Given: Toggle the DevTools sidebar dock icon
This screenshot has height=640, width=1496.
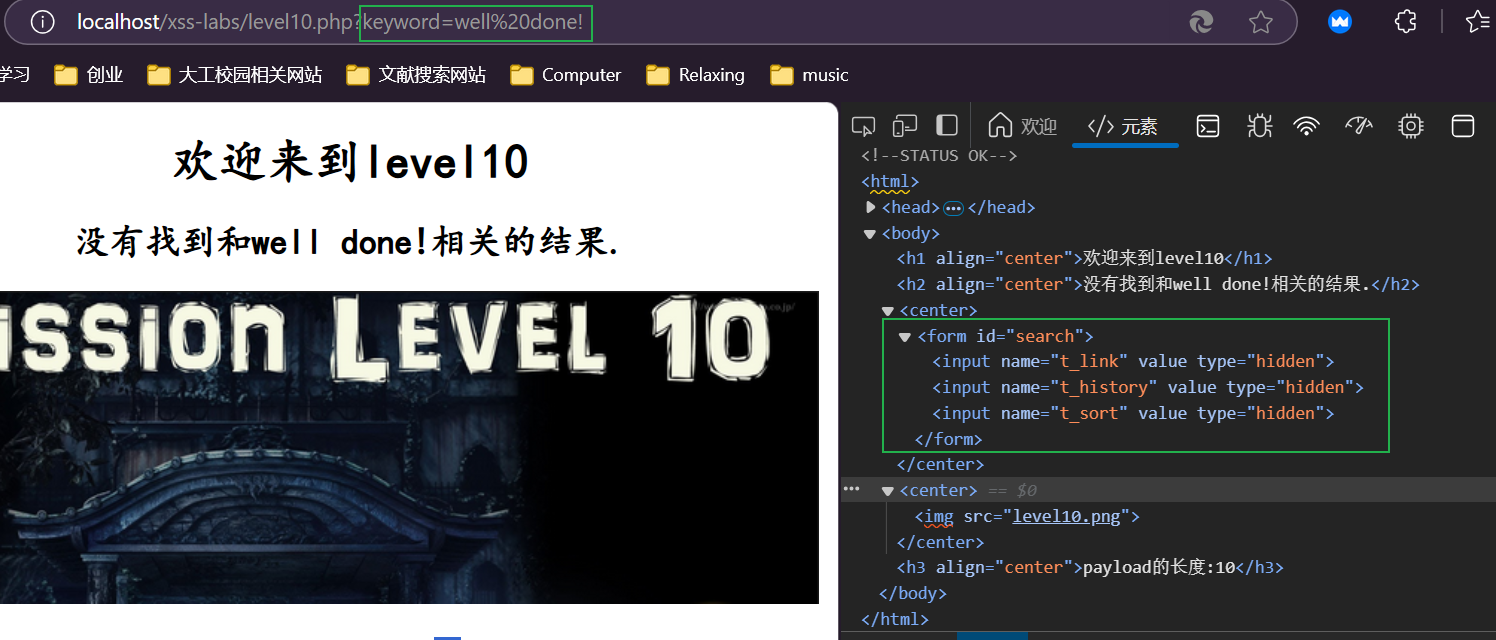Looking at the screenshot, I should [x=946, y=125].
